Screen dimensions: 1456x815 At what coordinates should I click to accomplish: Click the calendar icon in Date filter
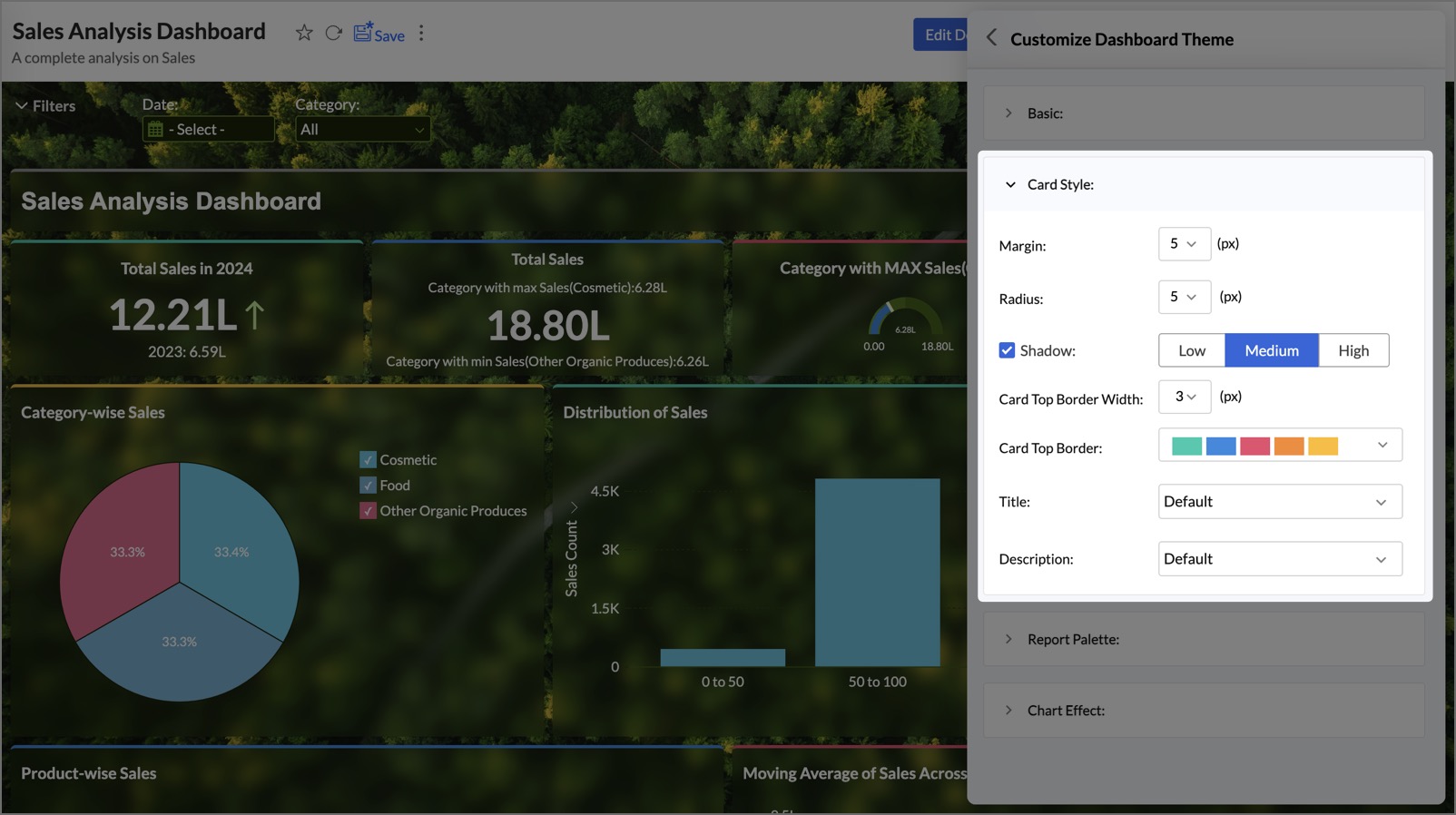pyautogui.click(x=156, y=130)
